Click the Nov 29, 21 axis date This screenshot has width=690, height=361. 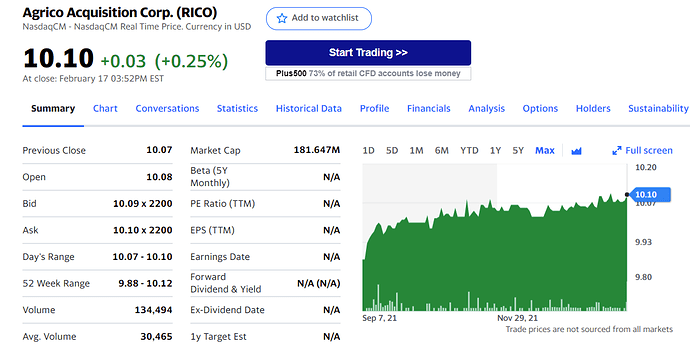tap(518, 318)
